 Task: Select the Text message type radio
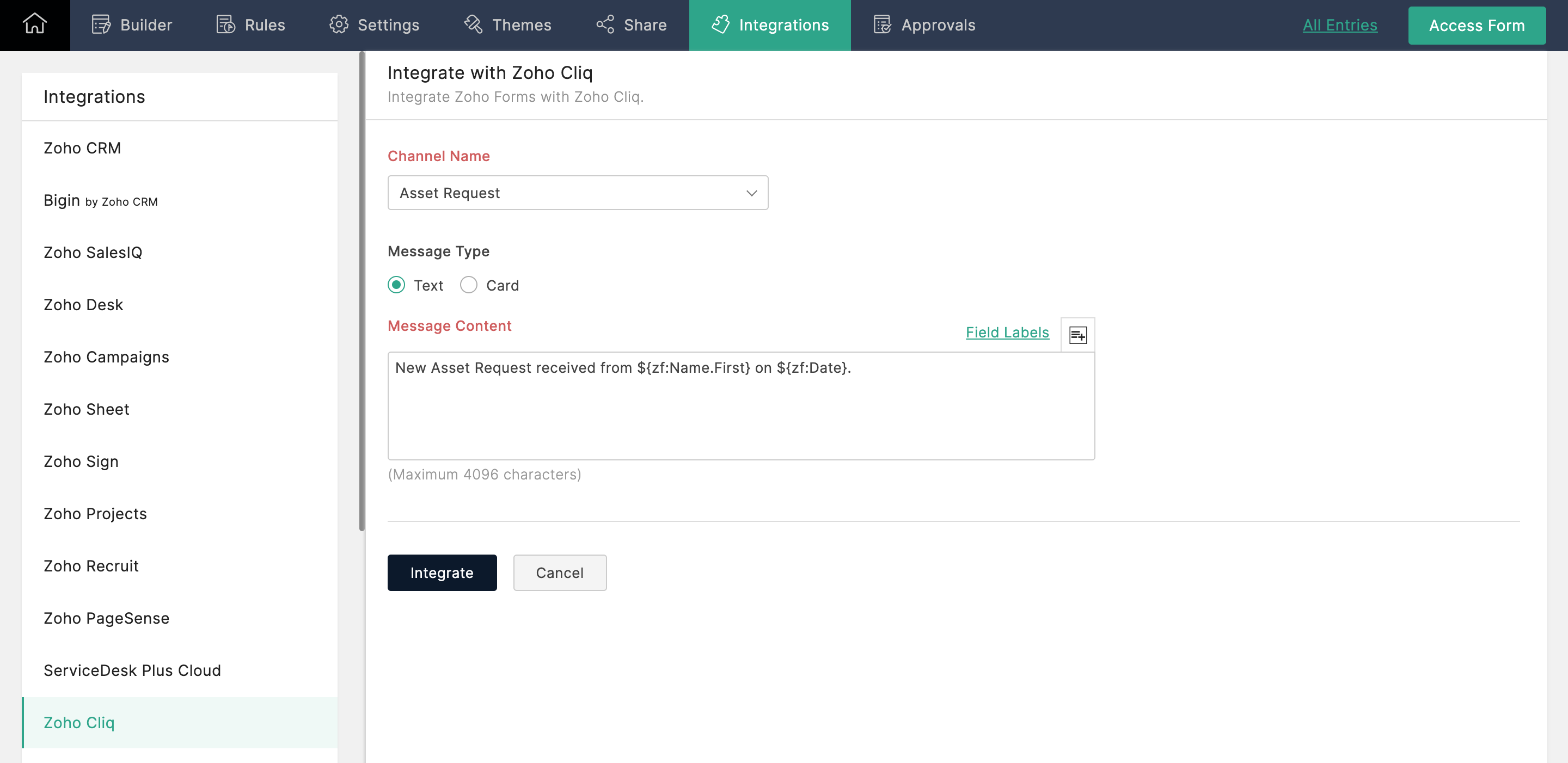(396, 285)
